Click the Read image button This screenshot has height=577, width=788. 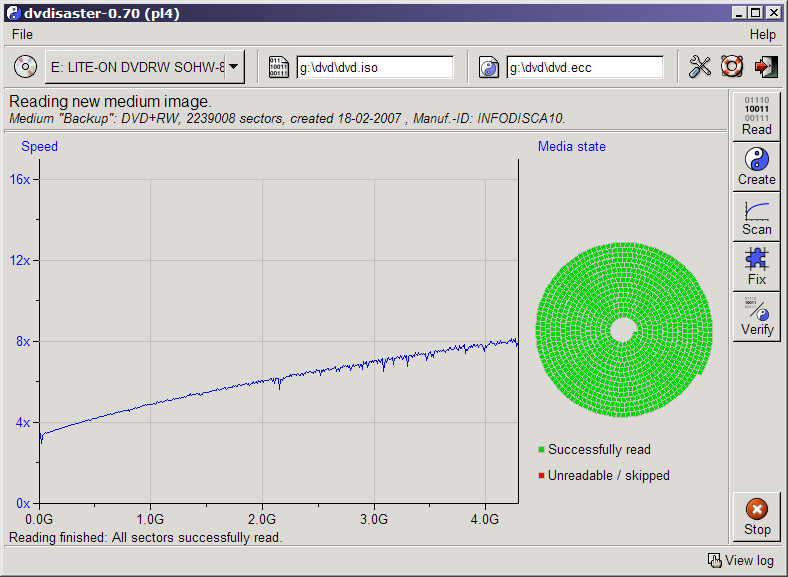pos(756,116)
